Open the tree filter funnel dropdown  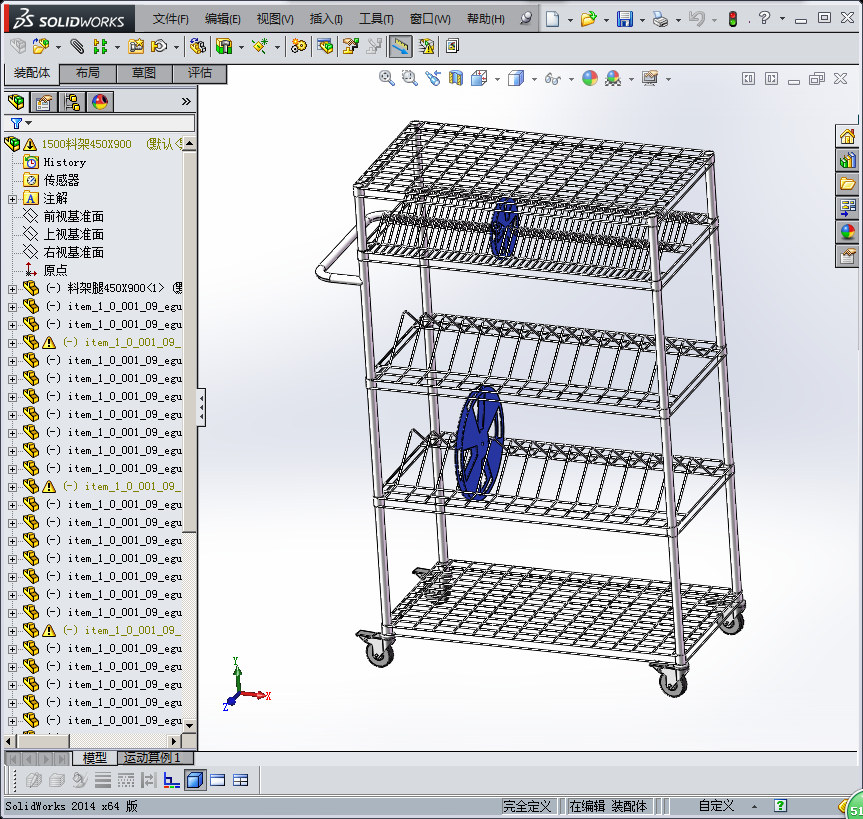tap(21, 123)
